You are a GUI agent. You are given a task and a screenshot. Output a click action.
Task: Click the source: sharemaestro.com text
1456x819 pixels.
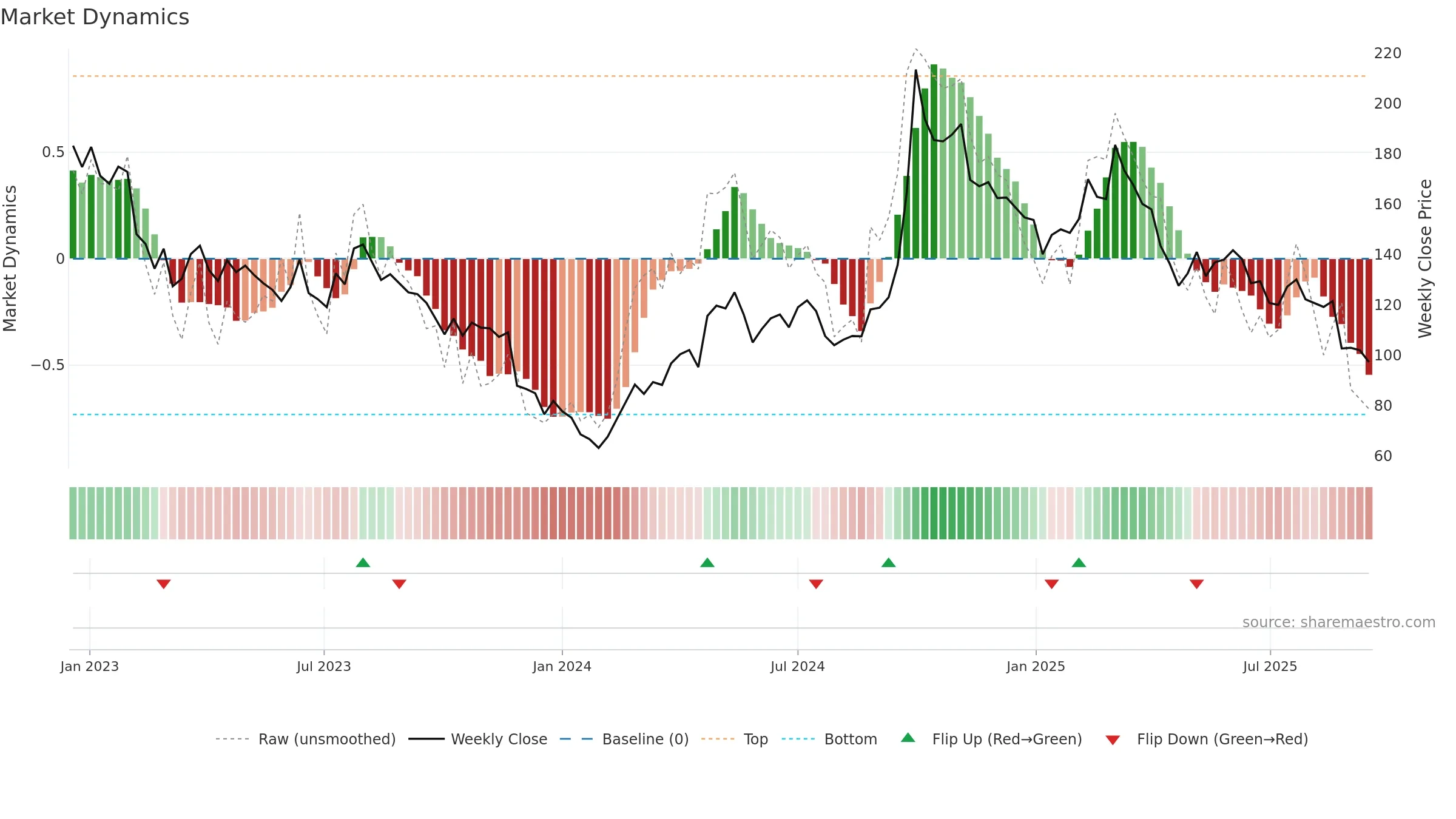click(x=1339, y=622)
